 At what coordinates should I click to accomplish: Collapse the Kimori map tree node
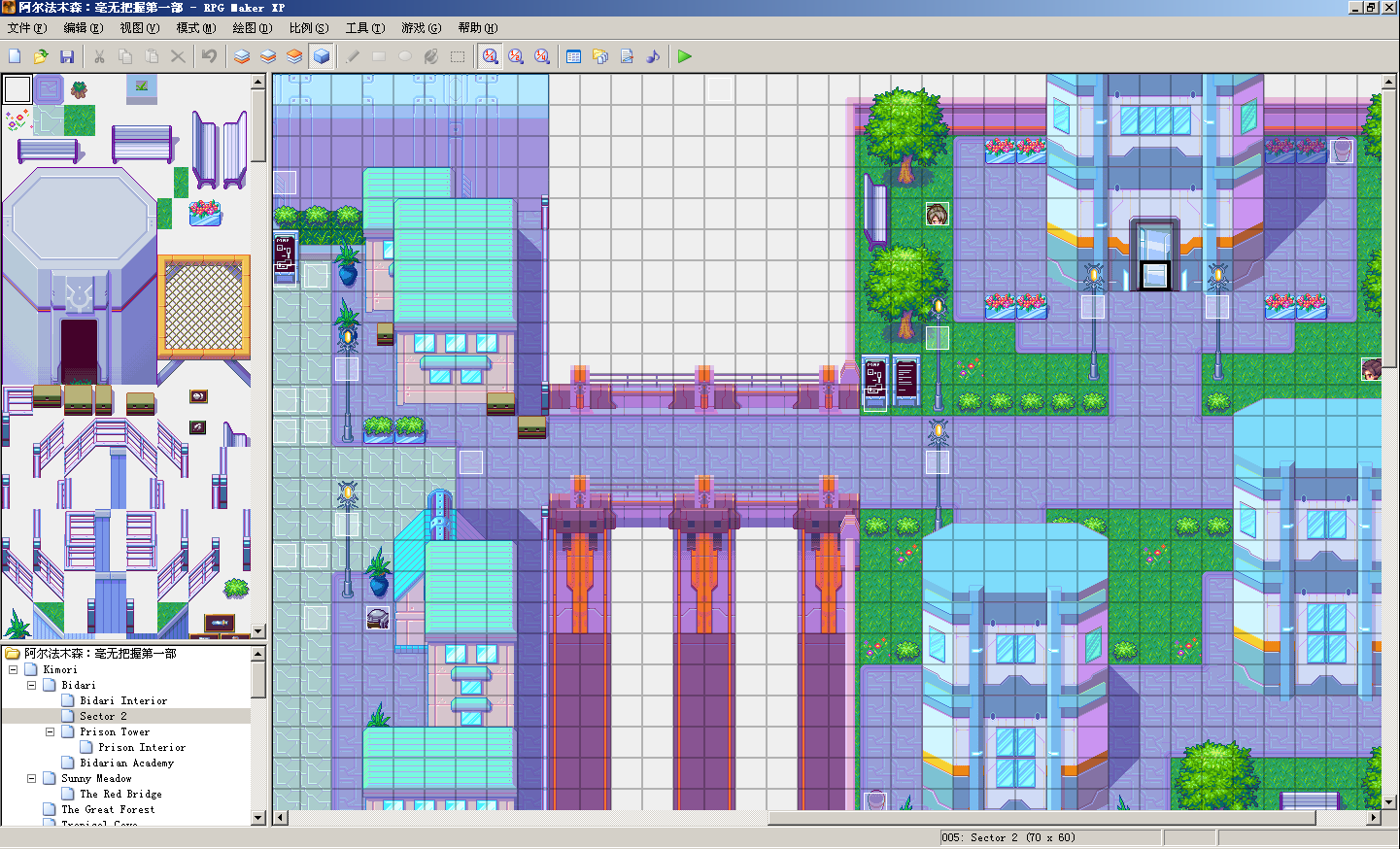[x=13, y=669]
